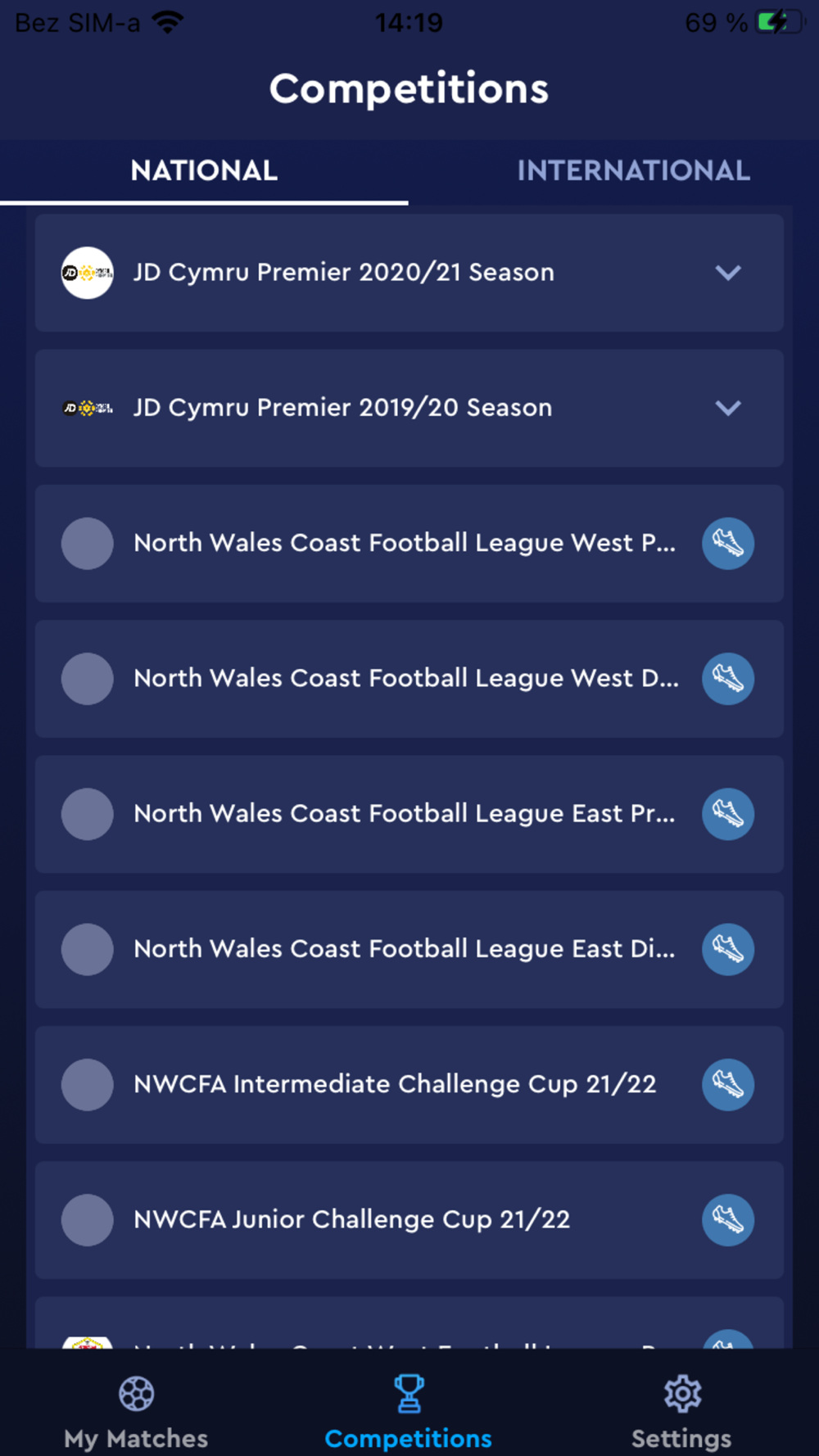Image resolution: width=819 pixels, height=1456 pixels.
Task: Tap JD Cymru Premier 2019/20 logo
Action: pos(87,408)
